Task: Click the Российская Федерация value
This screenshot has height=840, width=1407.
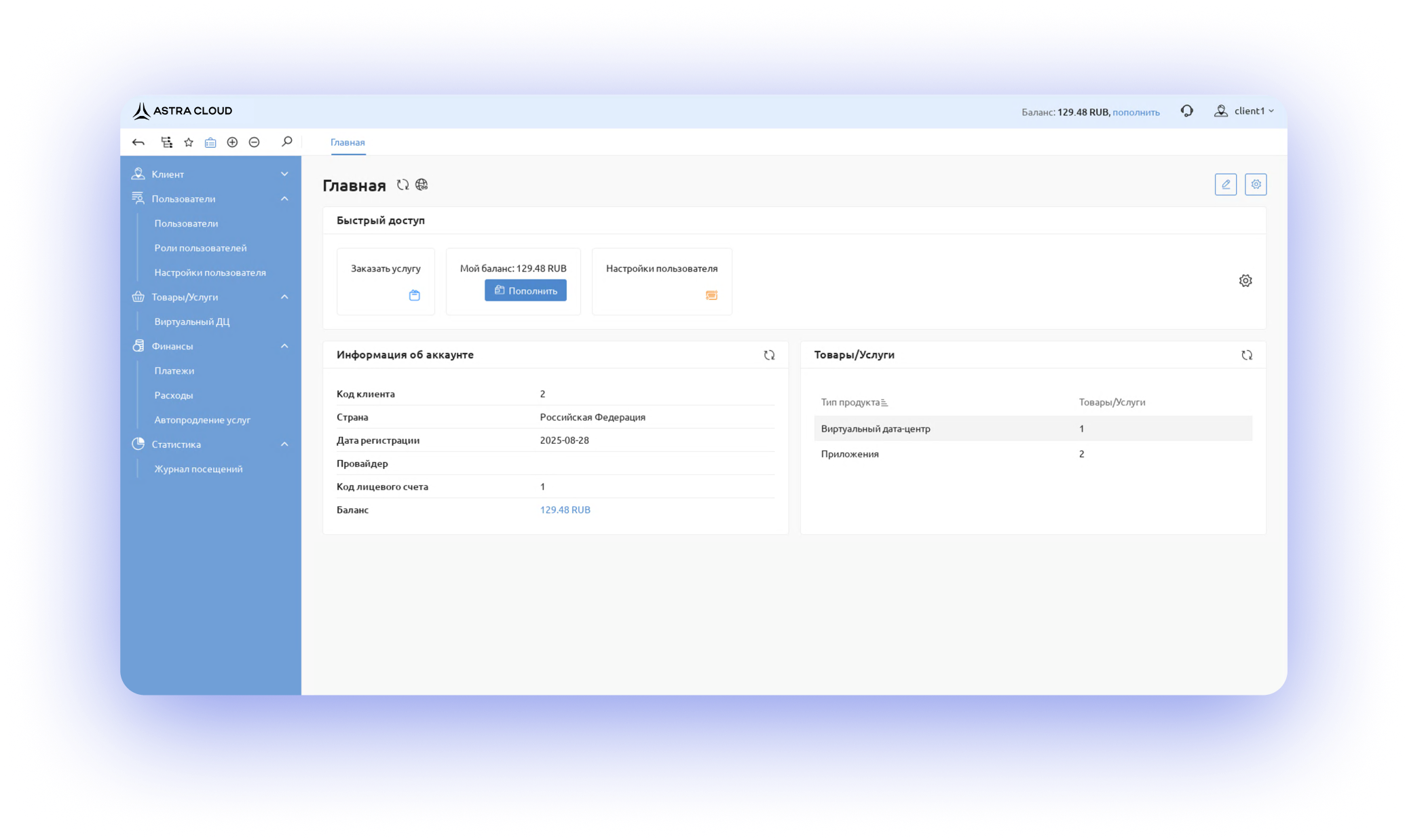Action: (593, 417)
